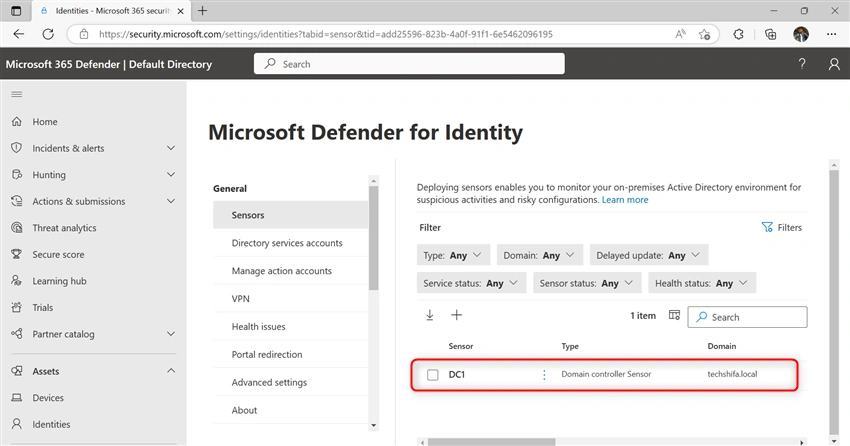This screenshot has width=850, height=446.
Task: Open the Delayed update filter dropdown
Action: (x=649, y=255)
